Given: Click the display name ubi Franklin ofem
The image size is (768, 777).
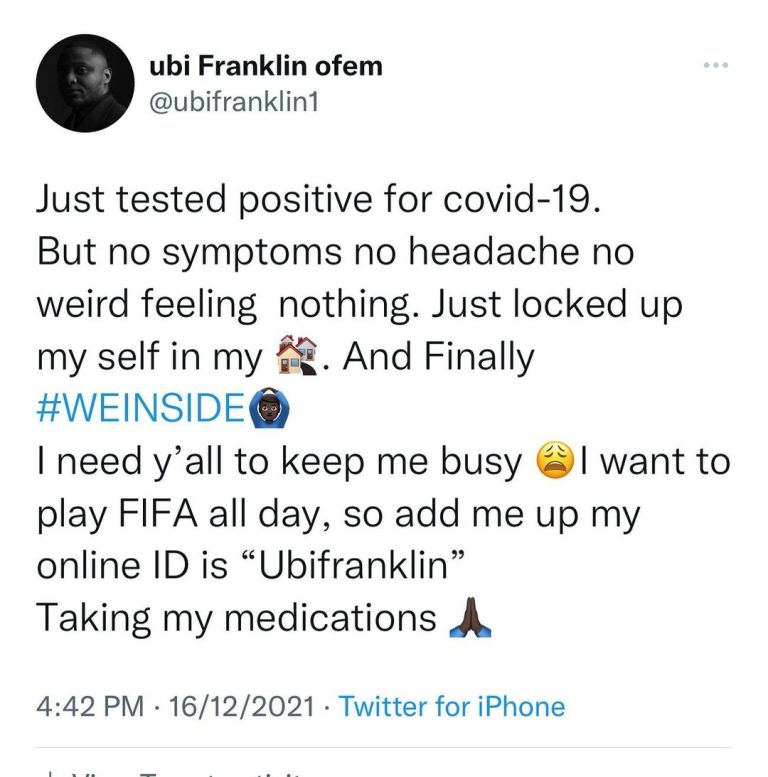Looking at the screenshot, I should pyautogui.click(x=265, y=68).
